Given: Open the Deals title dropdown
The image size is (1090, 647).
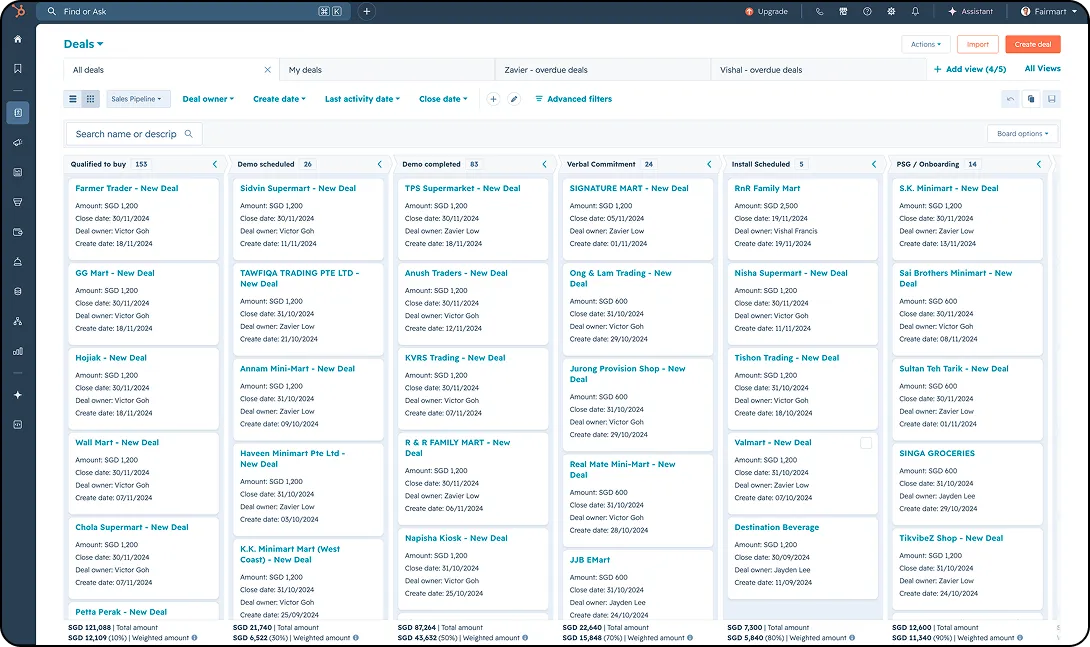Looking at the screenshot, I should (83, 44).
